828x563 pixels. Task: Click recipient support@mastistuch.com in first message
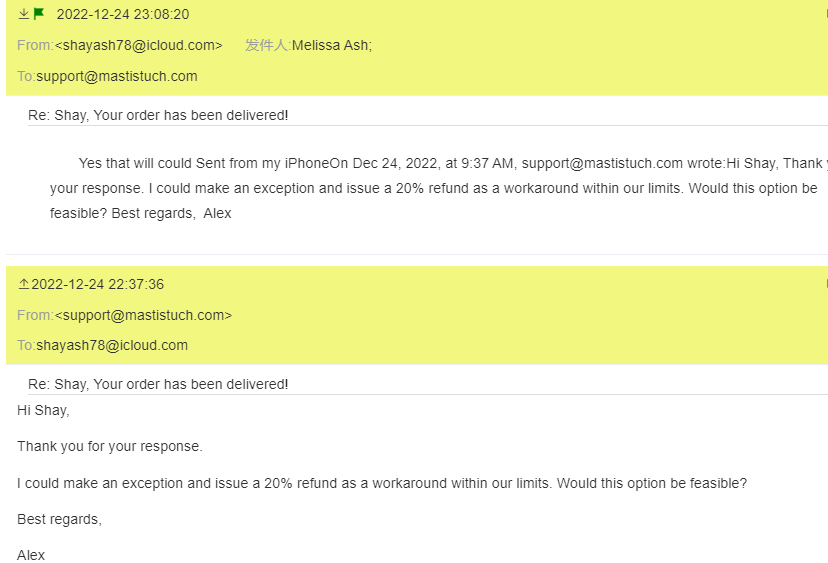tap(117, 76)
